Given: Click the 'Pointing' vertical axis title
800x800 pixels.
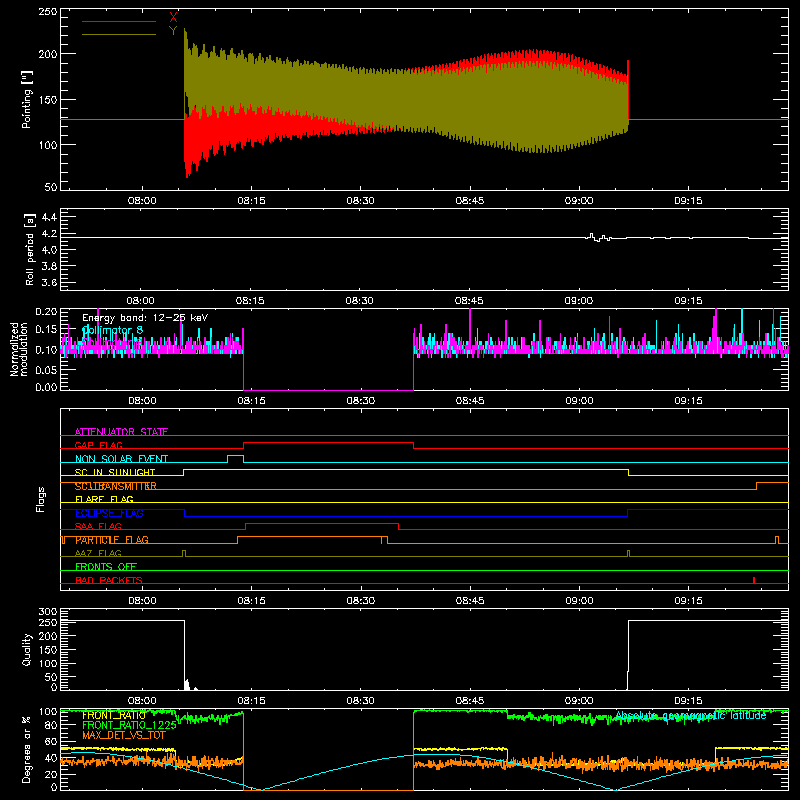Looking at the screenshot, I should 27,101.
